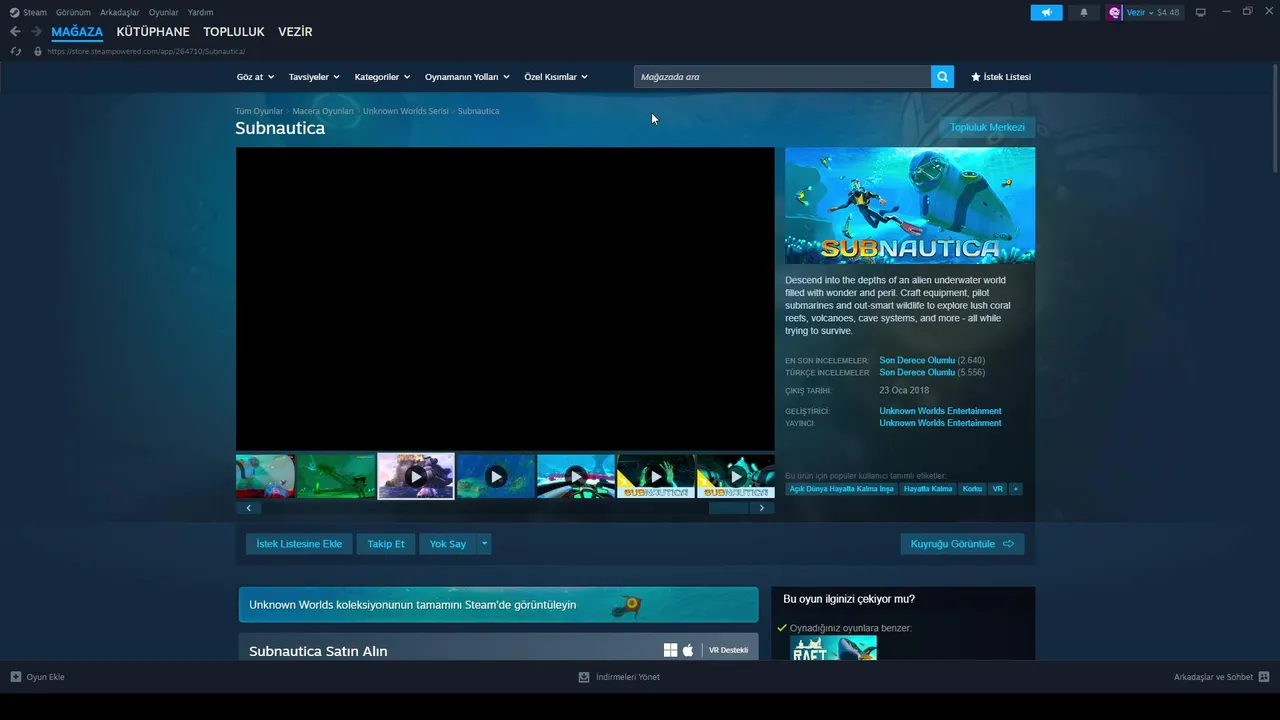Click the Subnautica header capsule image
The width and height of the screenshot is (1280, 720).
coord(910,205)
